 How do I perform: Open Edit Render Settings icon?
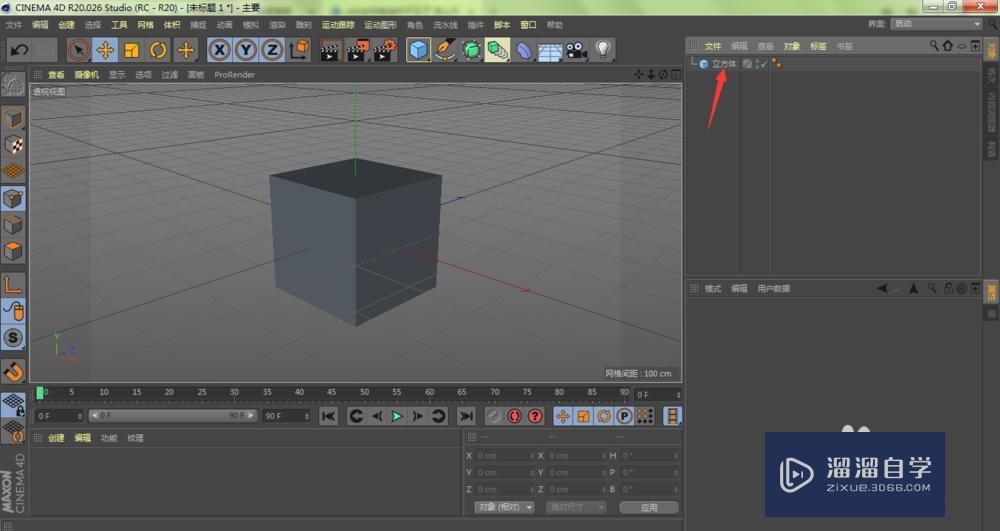[x=384, y=50]
